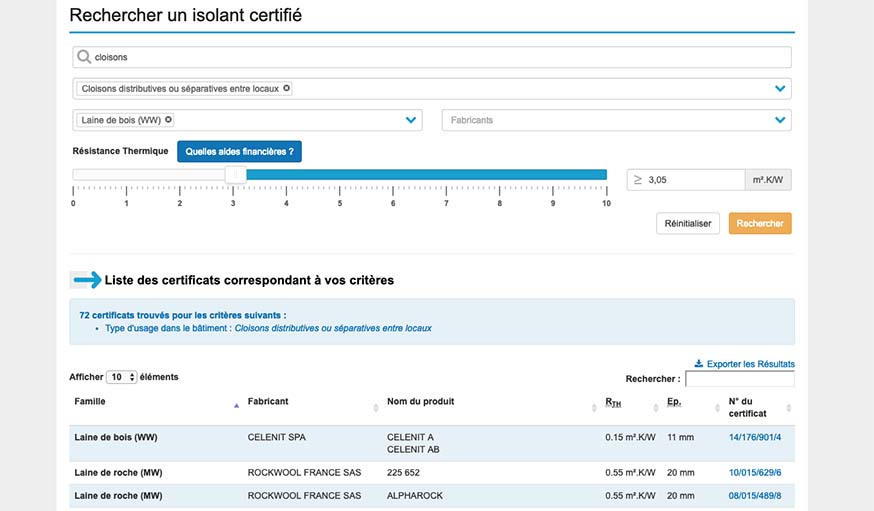Click the download icon beside Exporter les Résultats

[698, 363]
